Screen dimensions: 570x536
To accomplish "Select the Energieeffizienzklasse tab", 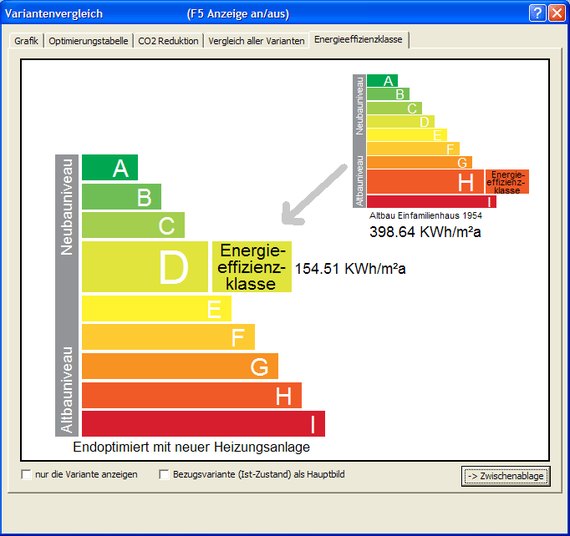I will 358,39.
